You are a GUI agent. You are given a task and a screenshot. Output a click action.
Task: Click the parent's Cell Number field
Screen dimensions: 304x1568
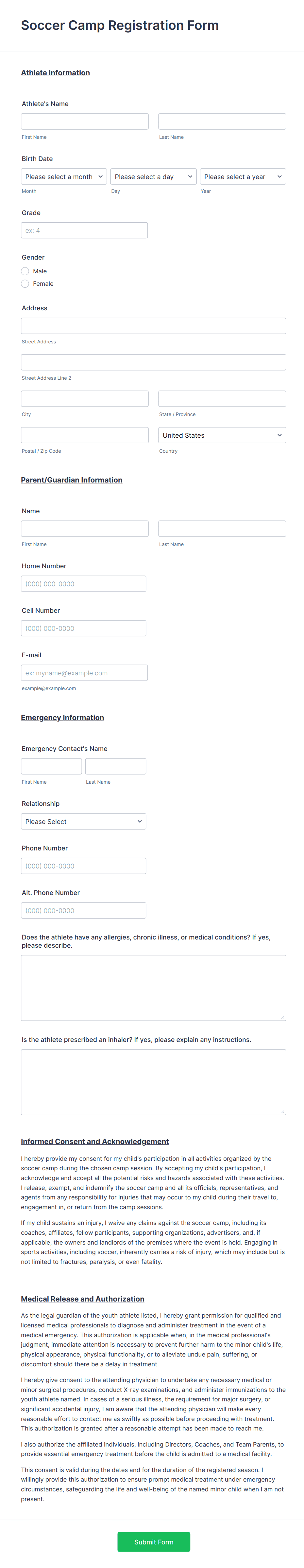tap(83, 628)
